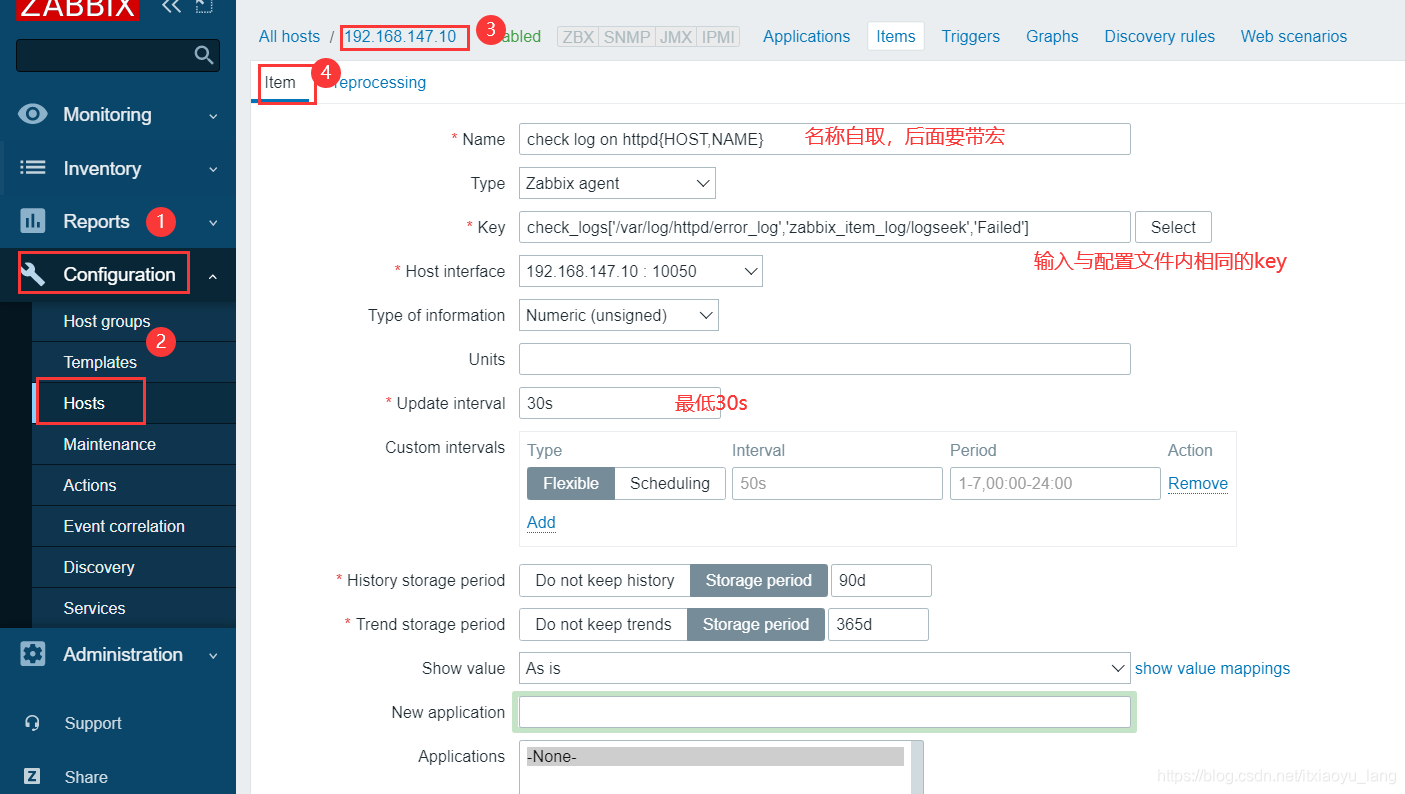Click the JMX availability indicator
The image size is (1405, 794).
676,37
